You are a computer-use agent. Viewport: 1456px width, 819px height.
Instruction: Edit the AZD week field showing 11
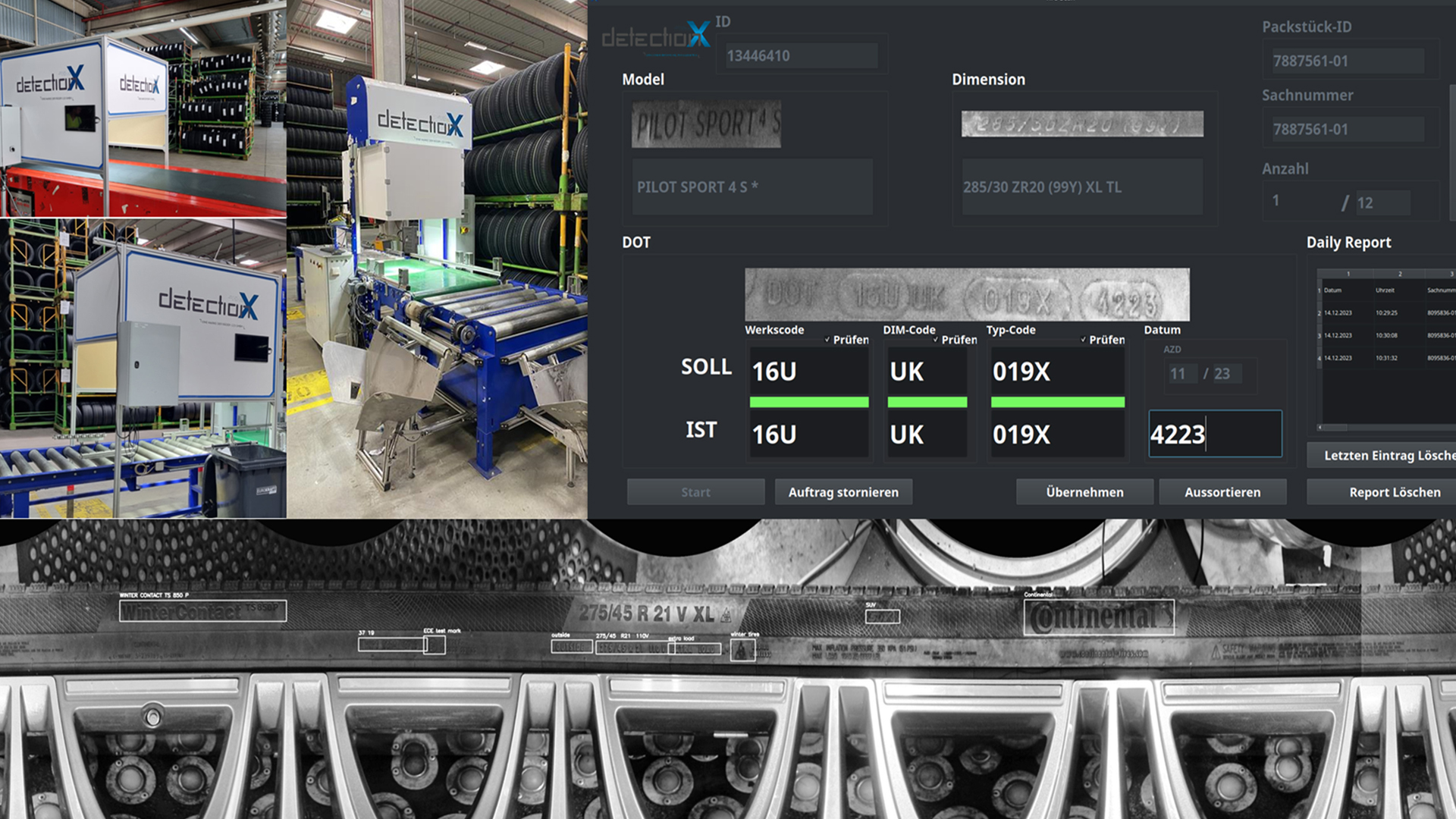[x=1181, y=373]
